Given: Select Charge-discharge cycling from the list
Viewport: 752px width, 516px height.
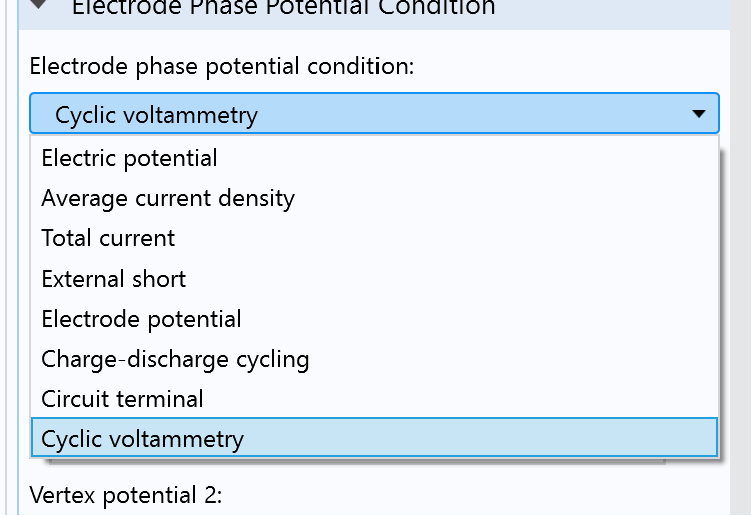Looking at the screenshot, I should tap(175, 359).
